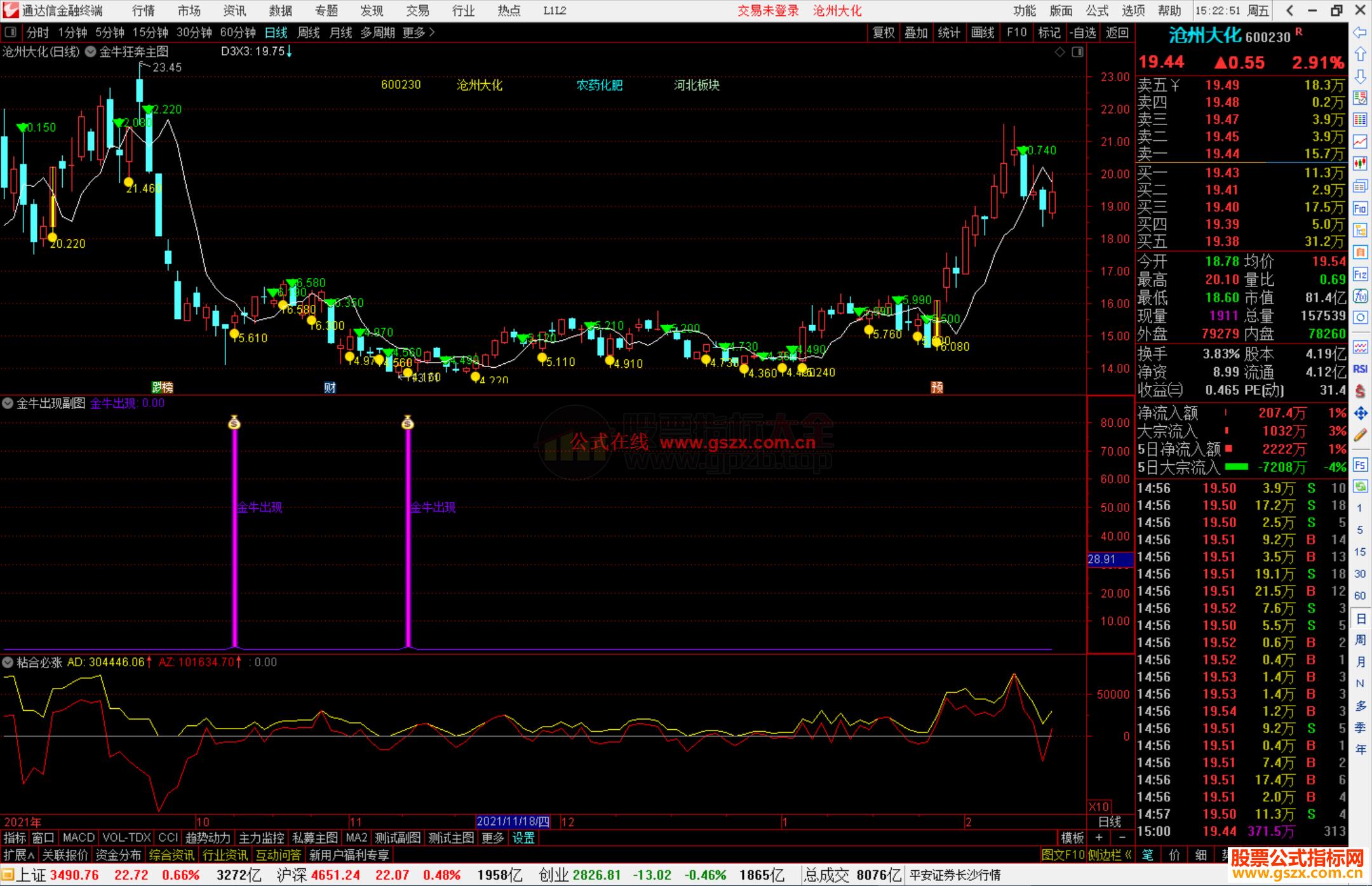Select 60 minute period in sidebar
This screenshot has width=1372, height=886.
pyautogui.click(x=1360, y=596)
